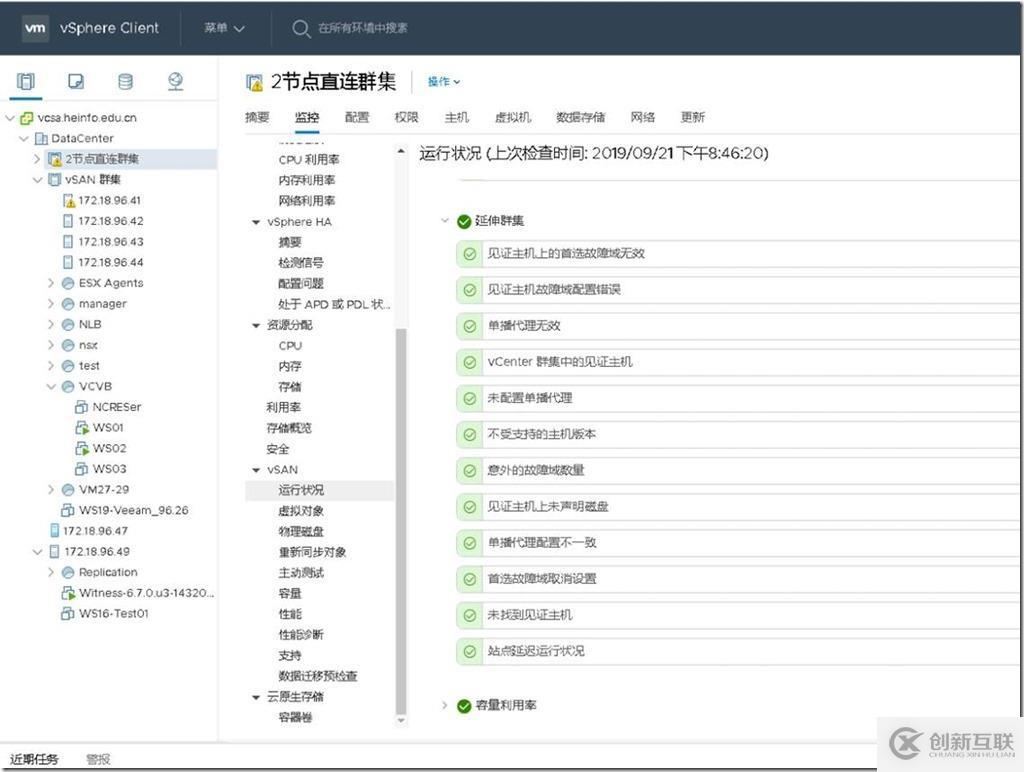Open the Storage inventory view icon
1024x772 pixels.
click(124, 82)
